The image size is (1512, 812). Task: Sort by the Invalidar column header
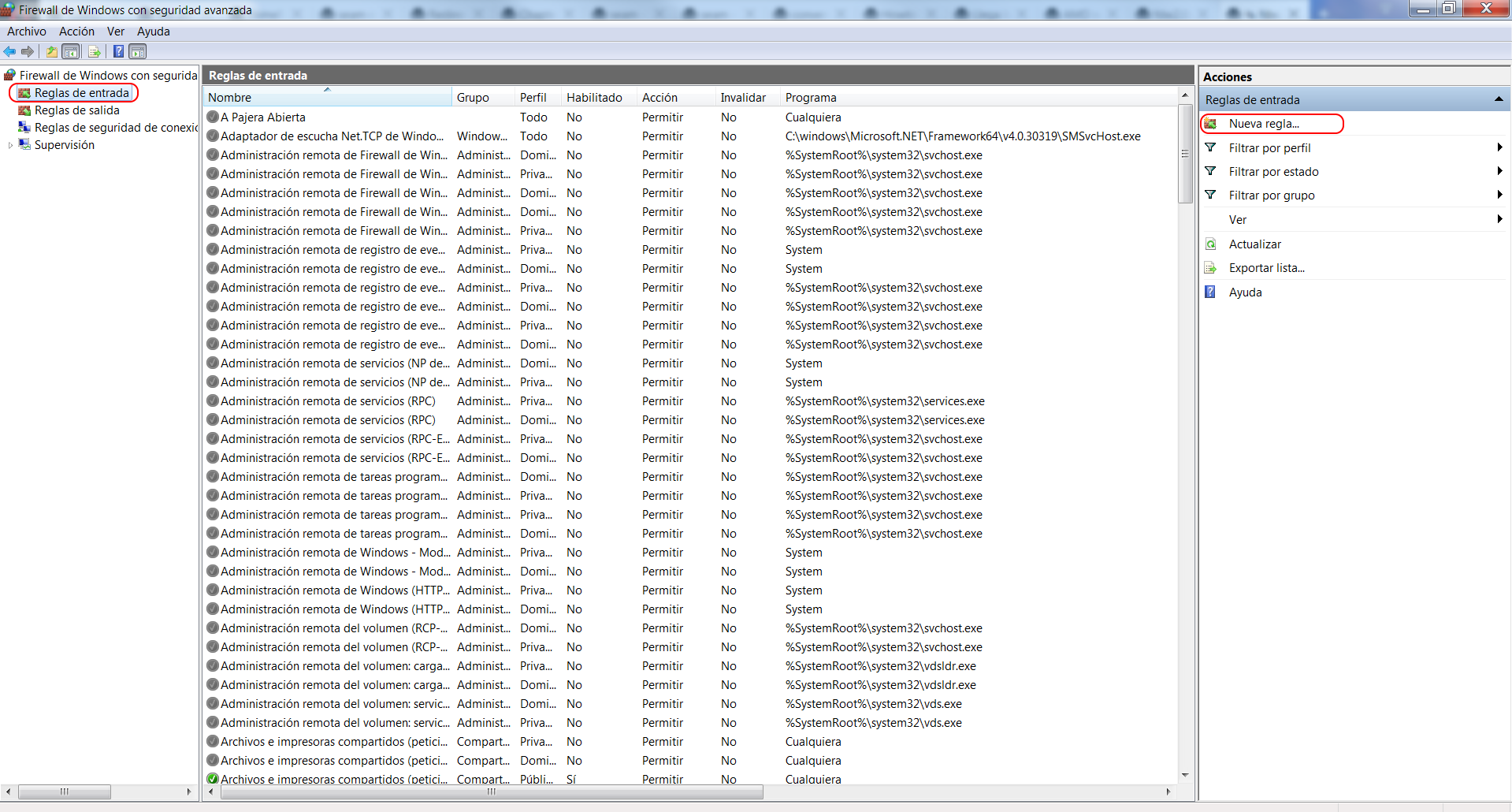[x=748, y=97]
